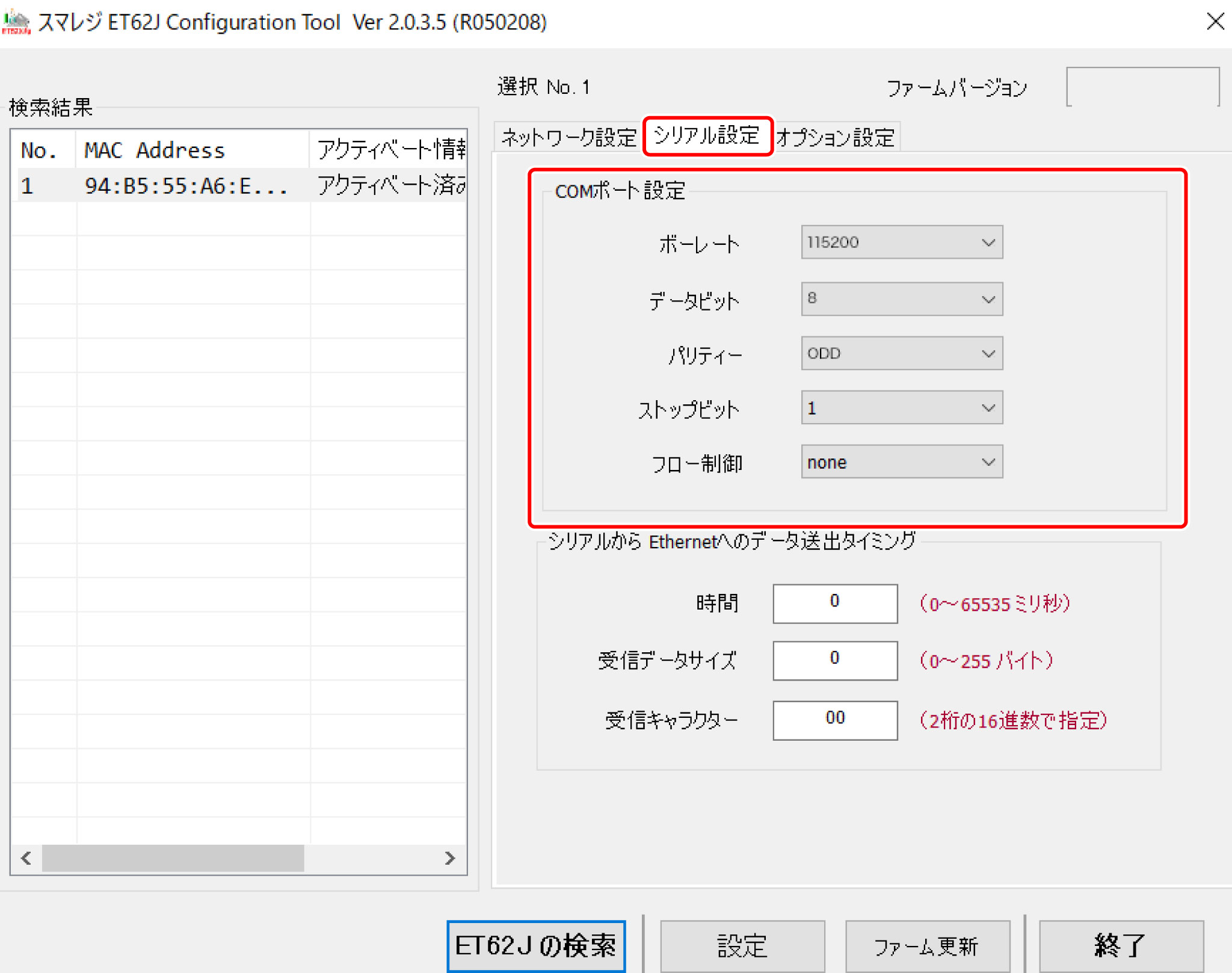Focus the 受信データサイズ input field
The width and height of the screenshot is (1232, 973).
point(834,660)
